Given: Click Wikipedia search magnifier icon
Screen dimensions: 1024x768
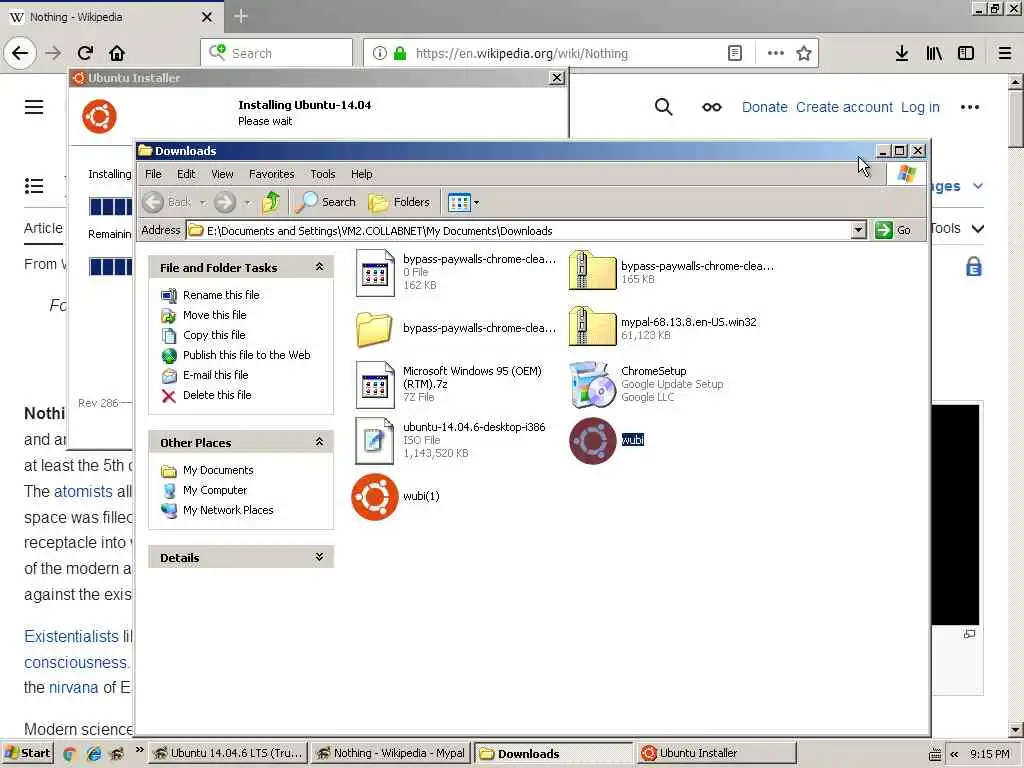Looking at the screenshot, I should (x=664, y=107).
